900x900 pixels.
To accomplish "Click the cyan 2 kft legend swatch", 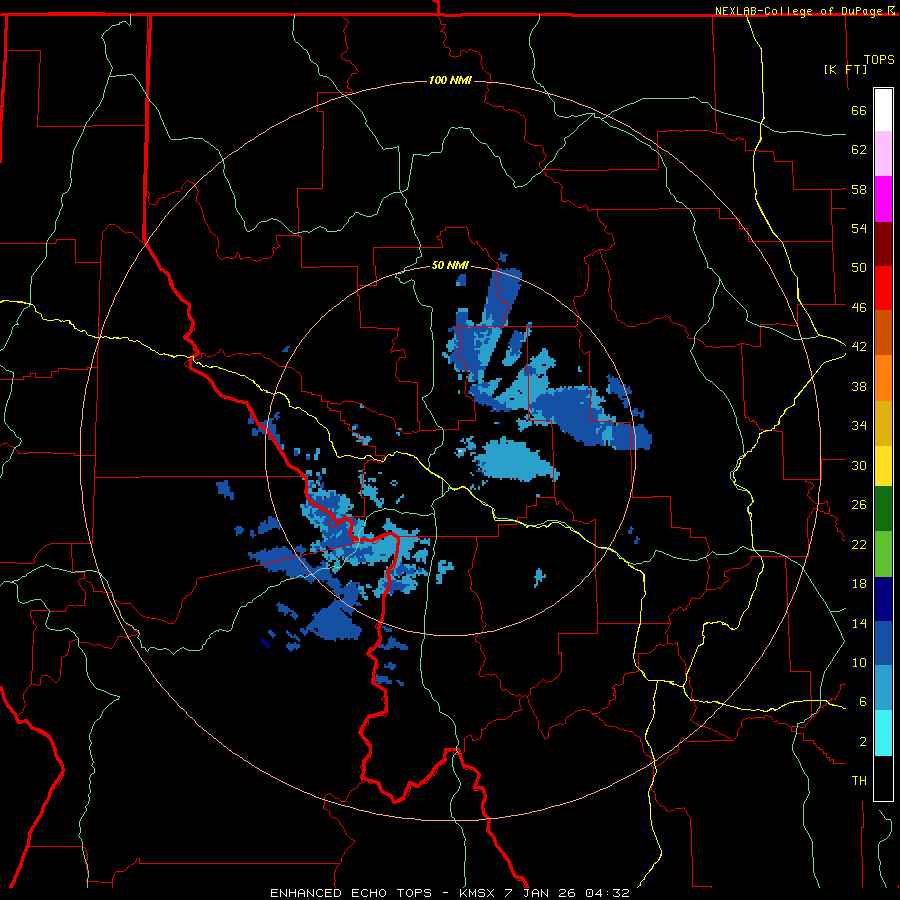I will click(883, 733).
